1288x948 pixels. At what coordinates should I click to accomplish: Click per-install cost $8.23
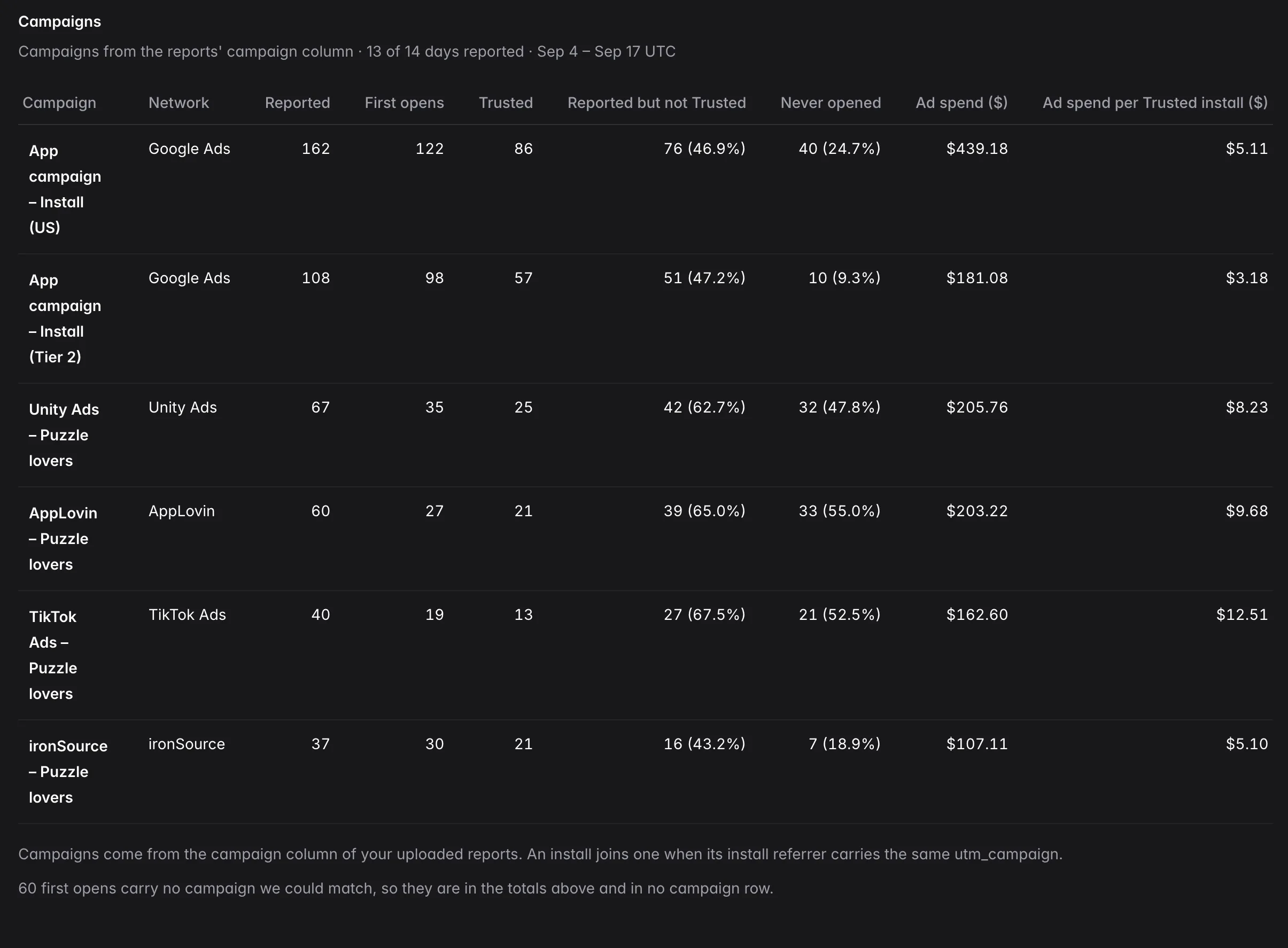click(x=1247, y=407)
